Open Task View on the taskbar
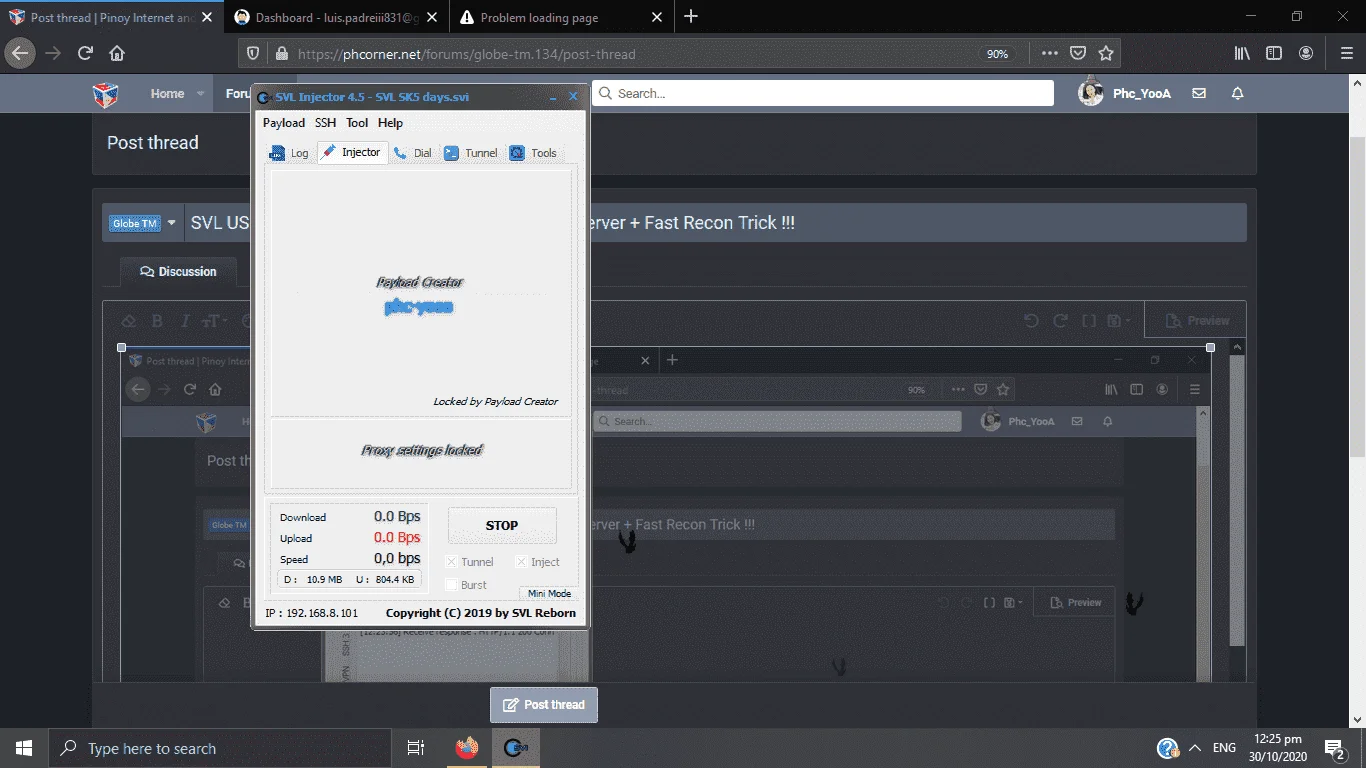This screenshot has height=768, width=1366. click(416, 748)
